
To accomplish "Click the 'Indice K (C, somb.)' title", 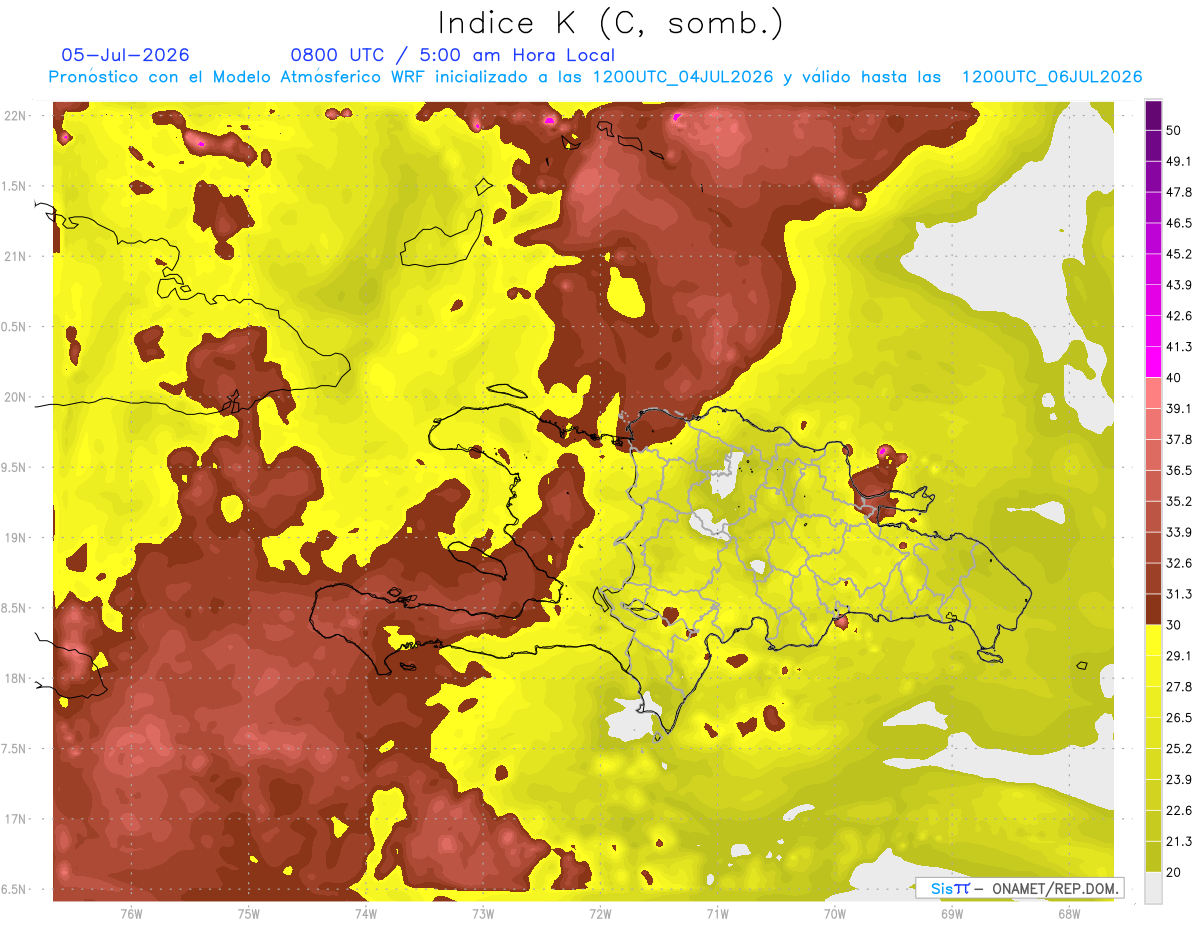I will 610,23.
